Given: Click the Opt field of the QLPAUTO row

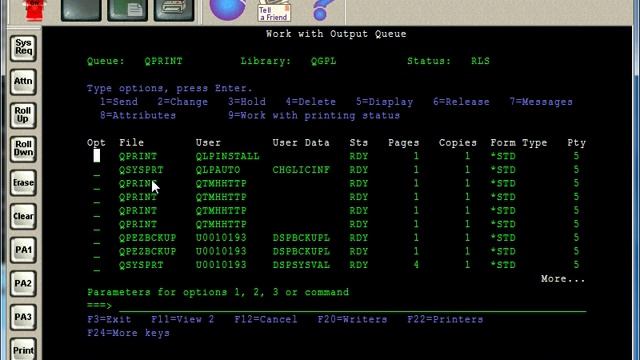Looking at the screenshot, I should (97, 170).
